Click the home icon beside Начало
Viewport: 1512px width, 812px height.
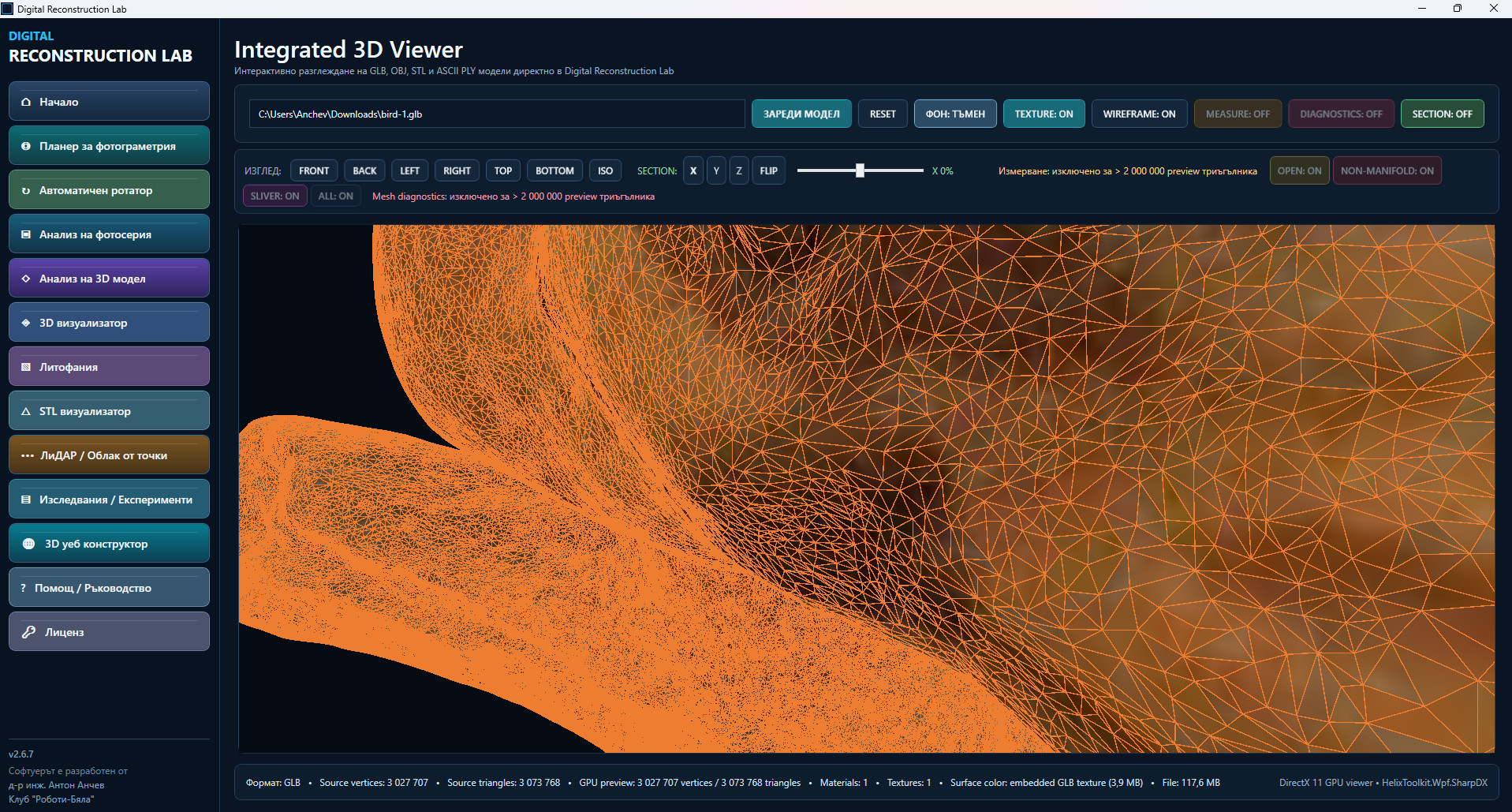(26, 102)
